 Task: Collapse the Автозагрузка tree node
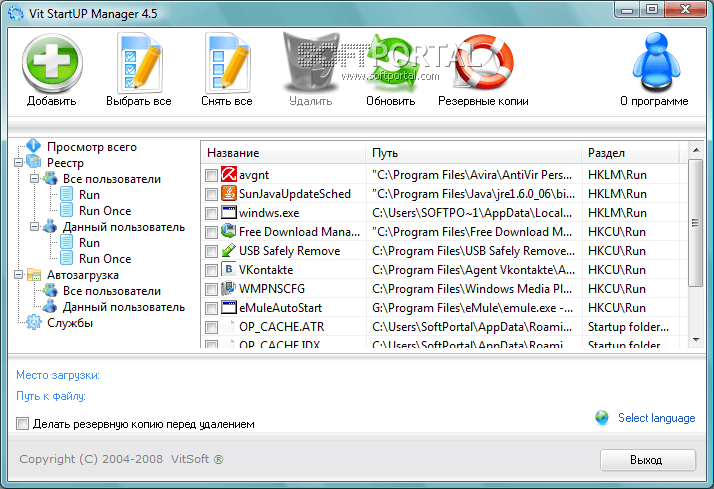pos(18,275)
